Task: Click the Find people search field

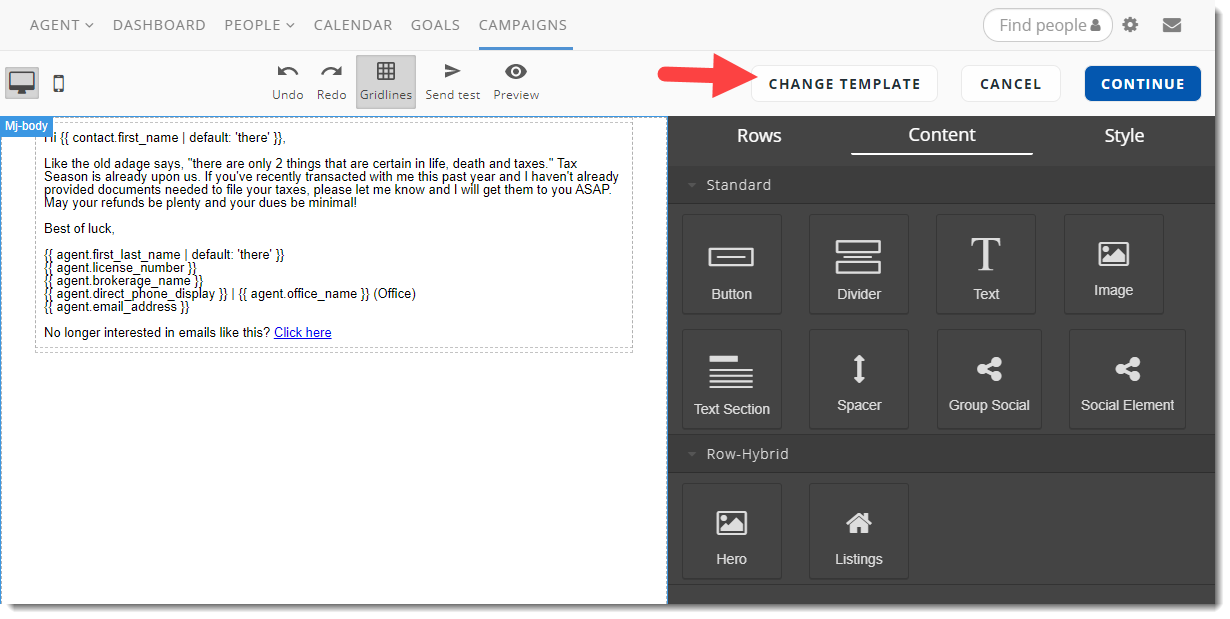Action: coord(1046,25)
